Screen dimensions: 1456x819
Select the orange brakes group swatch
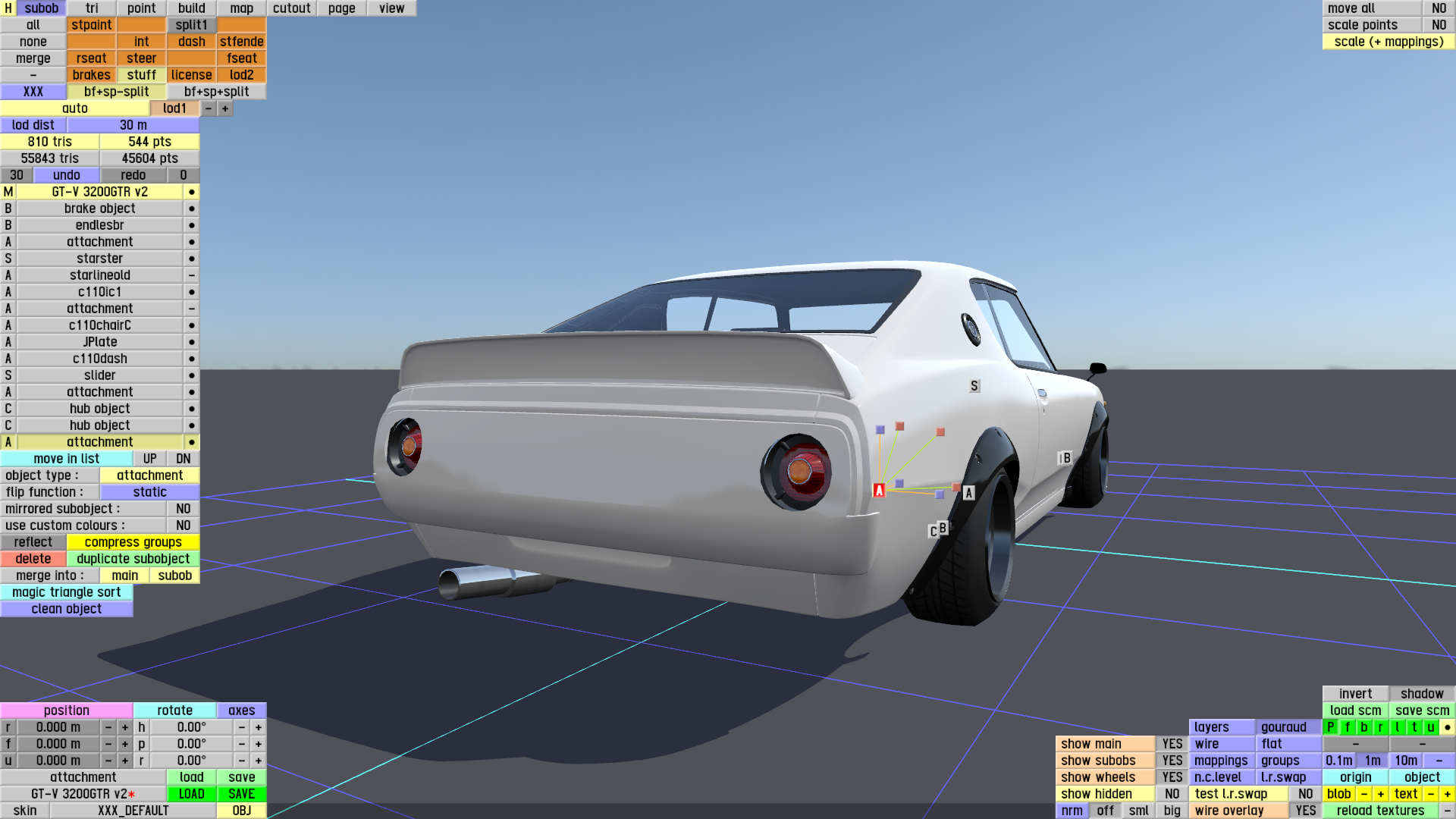pyautogui.click(x=92, y=75)
